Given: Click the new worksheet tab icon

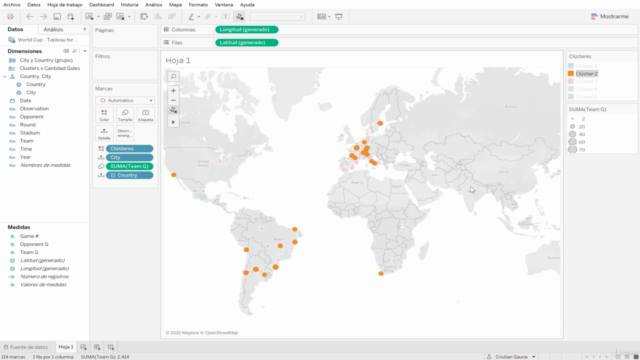Looking at the screenshot, I should 83,347.
